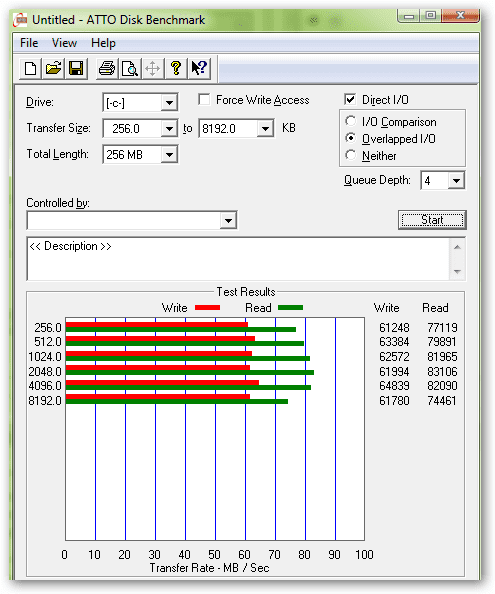Open a saved benchmark file icon
Screen dimensions: 495x594
(x=53, y=69)
